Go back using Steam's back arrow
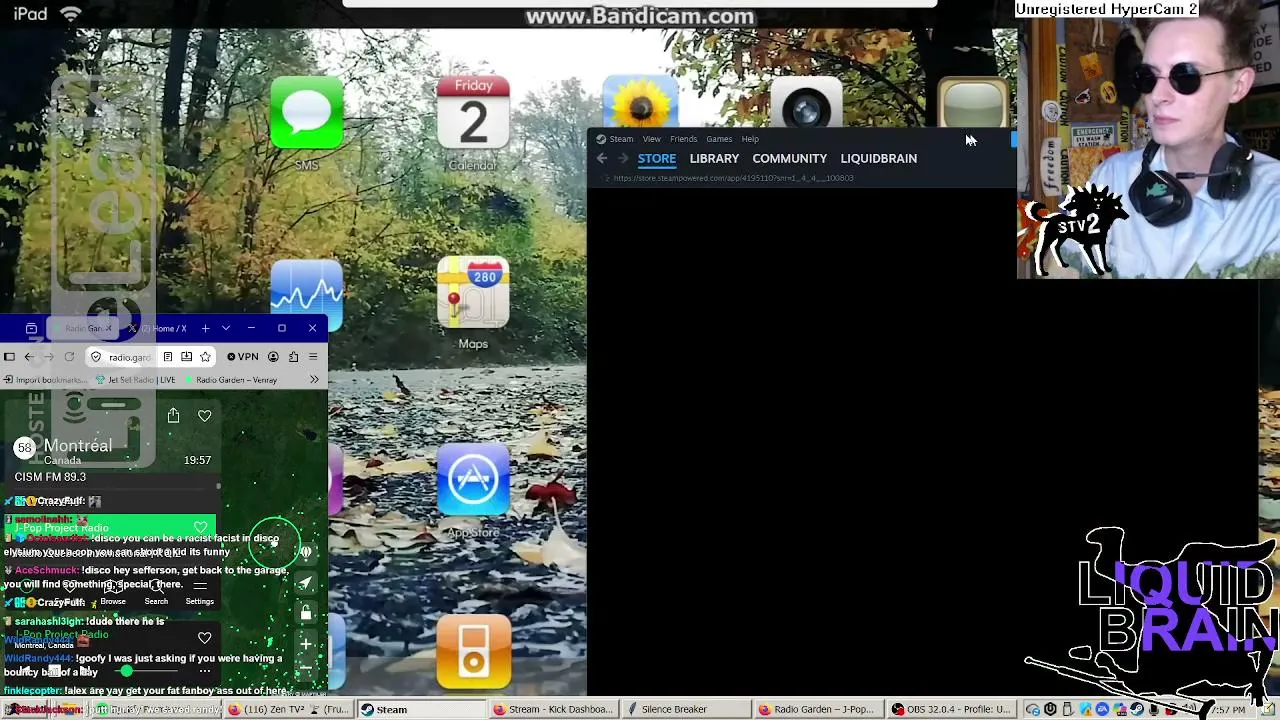This screenshot has width=1280, height=720. pyautogui.click(x=601, y=158)
